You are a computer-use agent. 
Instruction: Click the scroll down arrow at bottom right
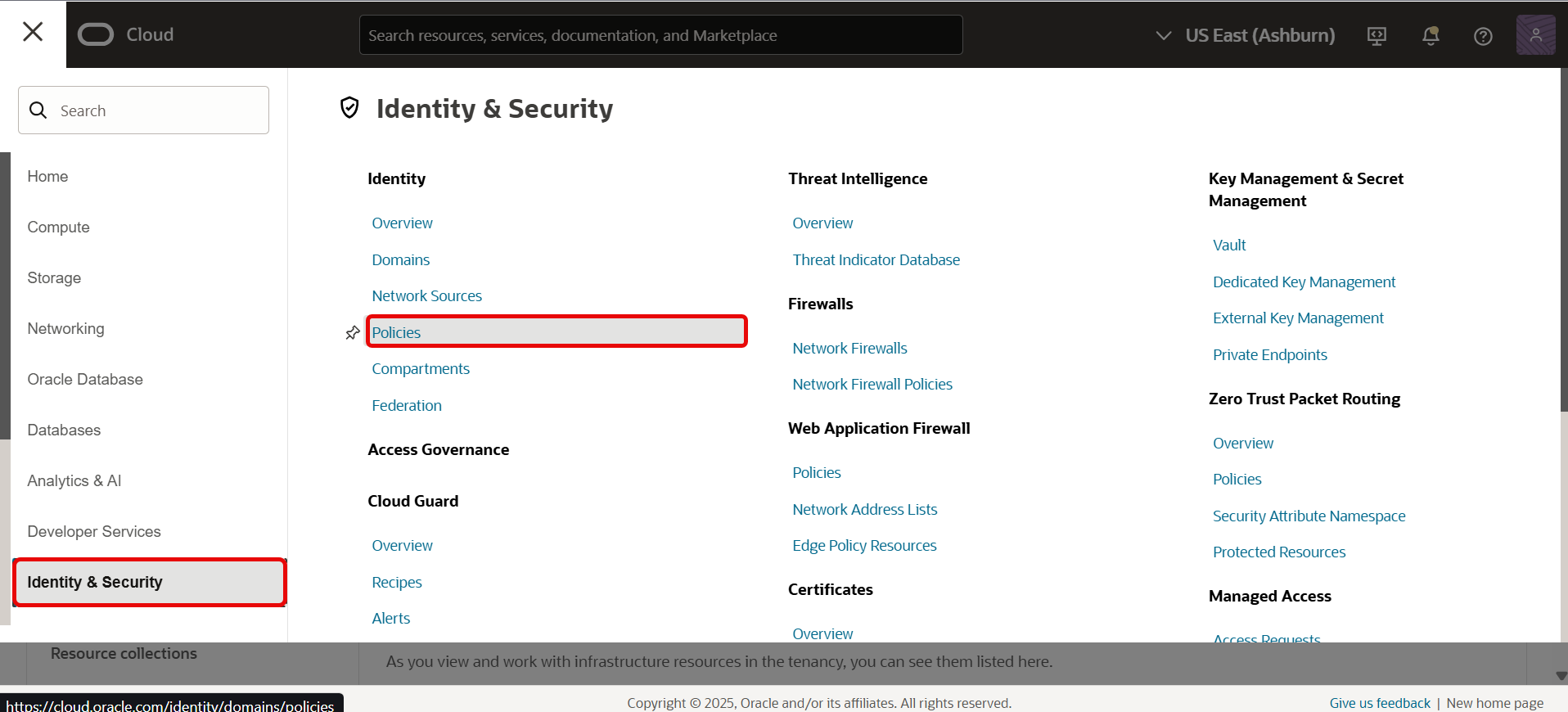(x=1561, y=676)
